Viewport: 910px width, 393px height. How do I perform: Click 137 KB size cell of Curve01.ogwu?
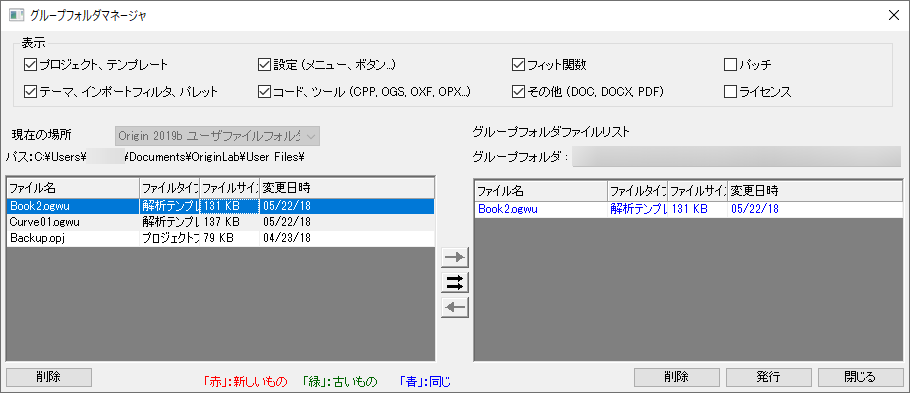click(x=230, y=222)
